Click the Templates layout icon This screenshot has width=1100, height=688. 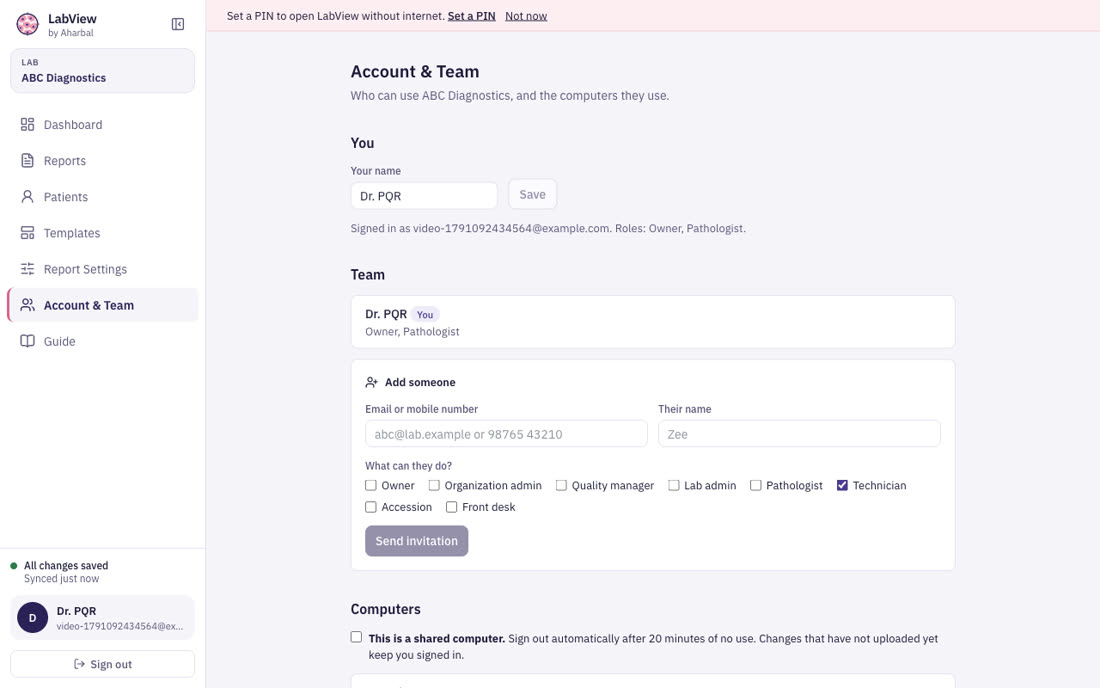pos(27,233)
